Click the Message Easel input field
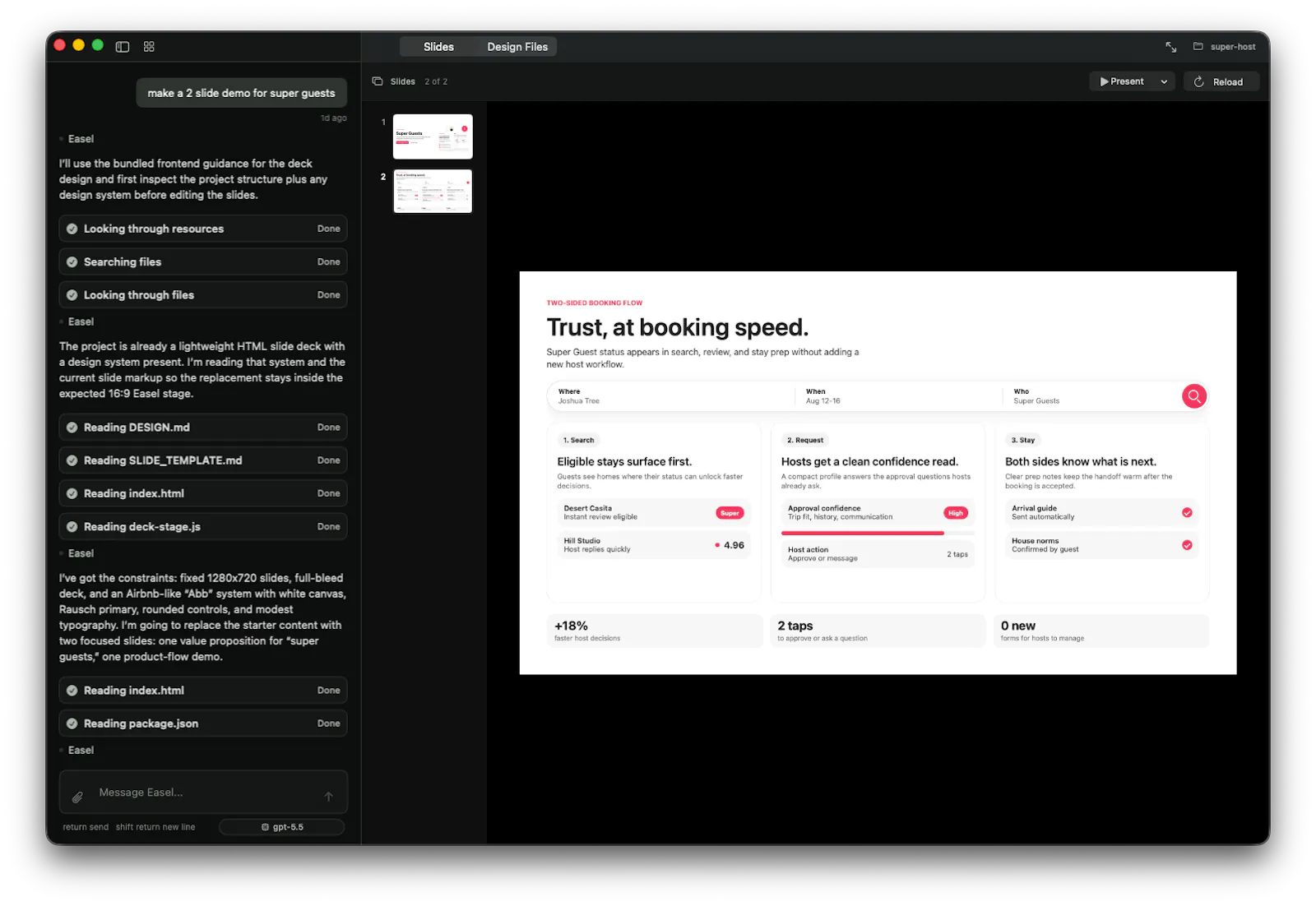This screenshot has height=906, width=1316. (x=203, y=793)
